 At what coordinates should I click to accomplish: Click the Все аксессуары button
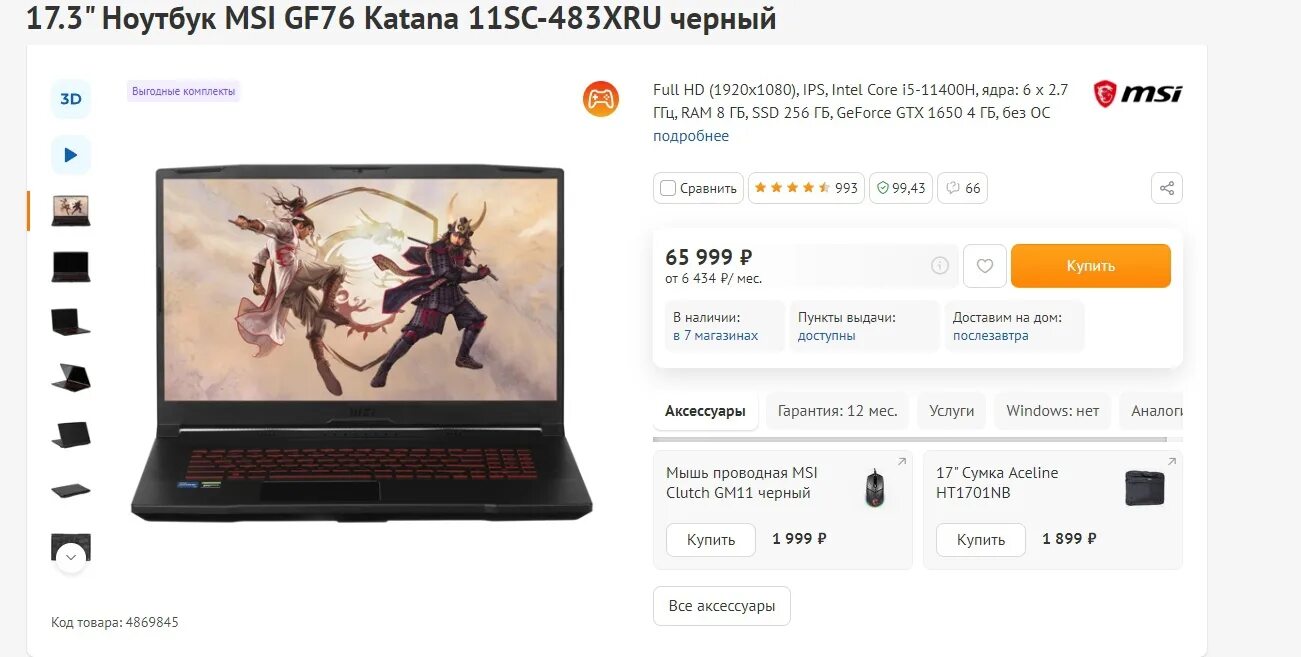click(x=722, y=606)
